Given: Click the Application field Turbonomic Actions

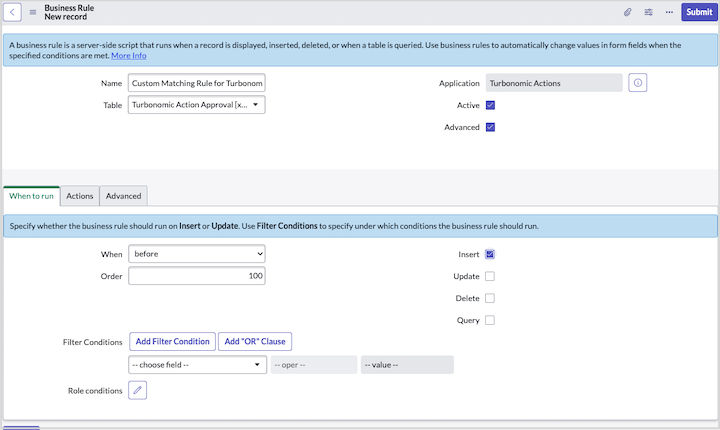Looking at the screenshot, I should pyautogui.click(x=554, y=83).
